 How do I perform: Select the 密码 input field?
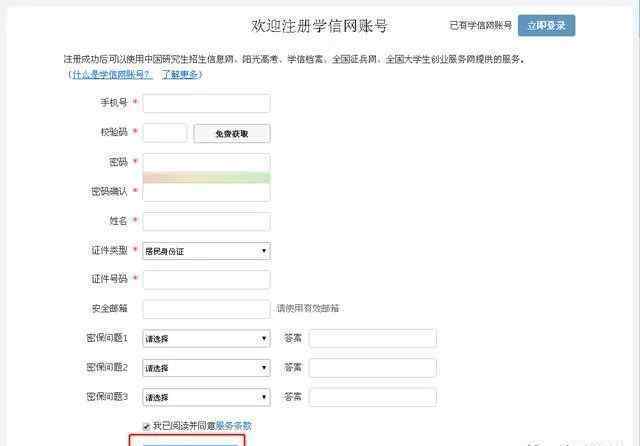coord(206,162)
